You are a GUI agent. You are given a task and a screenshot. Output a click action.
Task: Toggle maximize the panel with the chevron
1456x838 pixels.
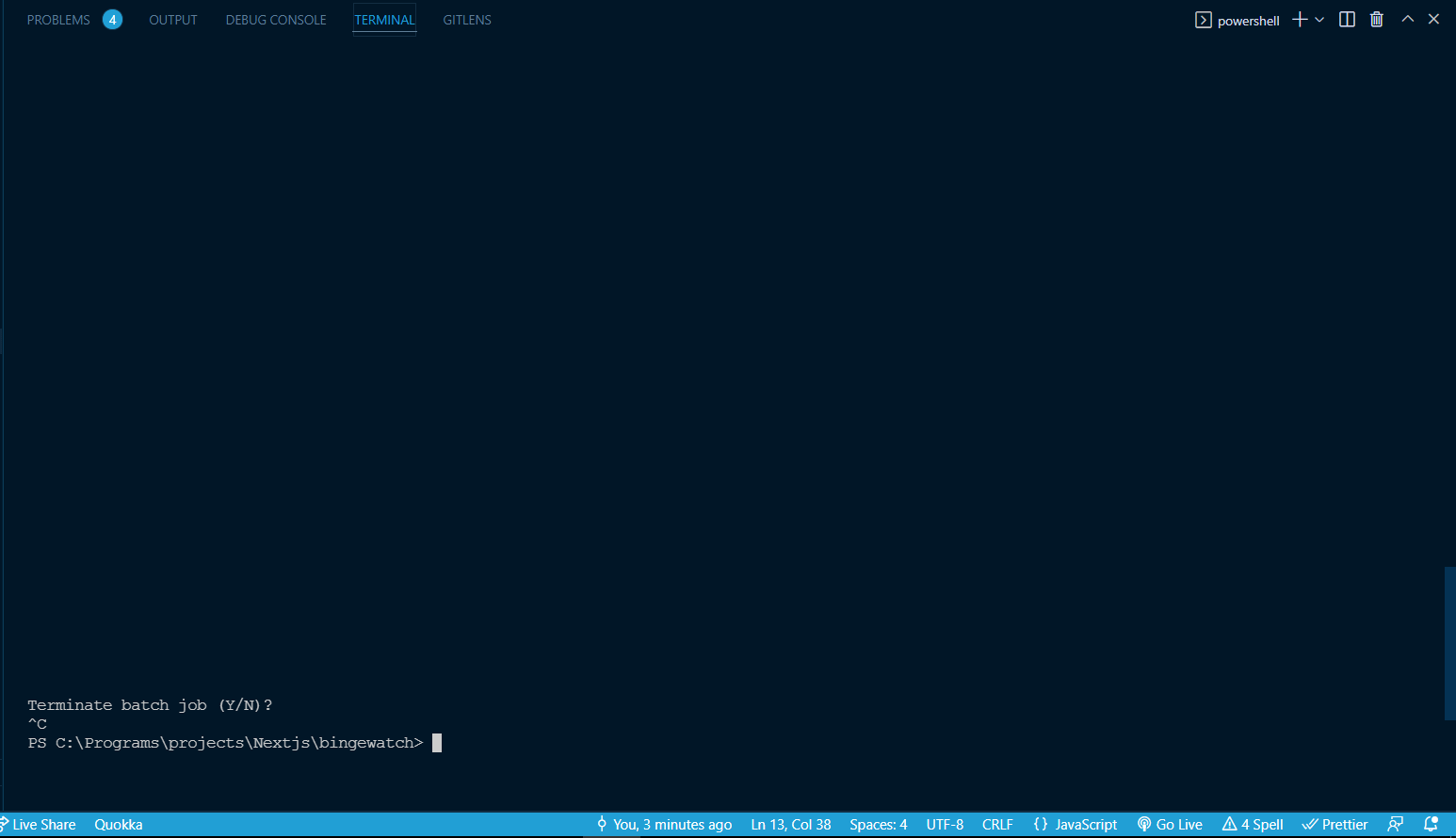(1407, 18)
